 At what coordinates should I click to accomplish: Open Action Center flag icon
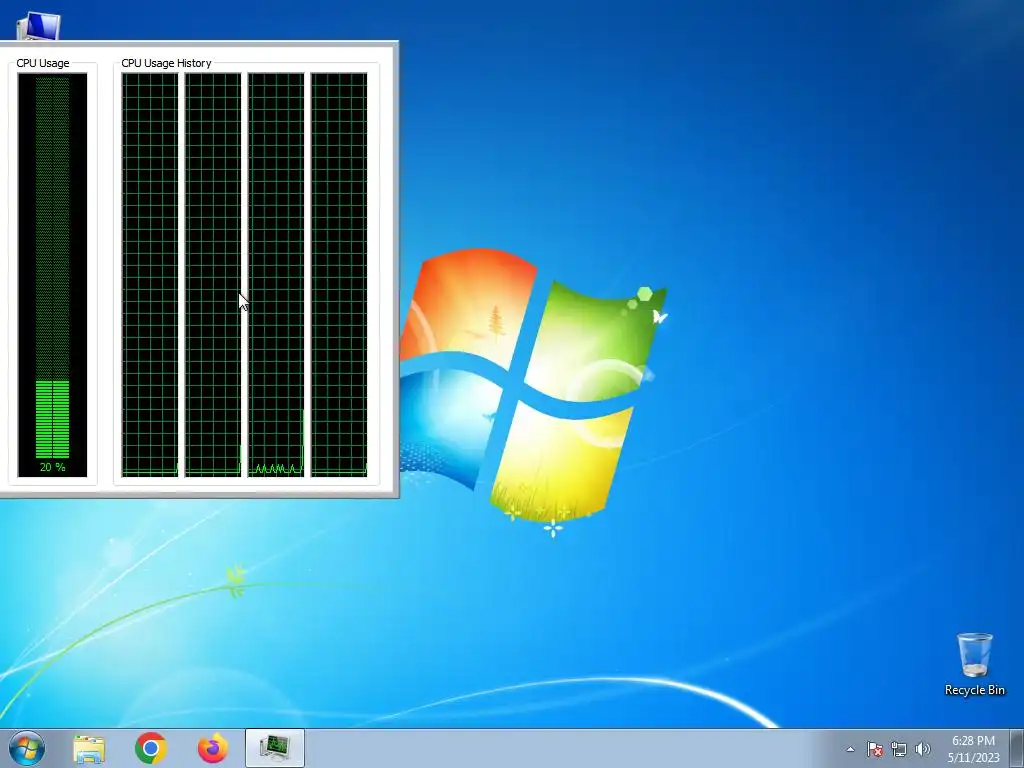pyautogui.click(x=874, y=749)
